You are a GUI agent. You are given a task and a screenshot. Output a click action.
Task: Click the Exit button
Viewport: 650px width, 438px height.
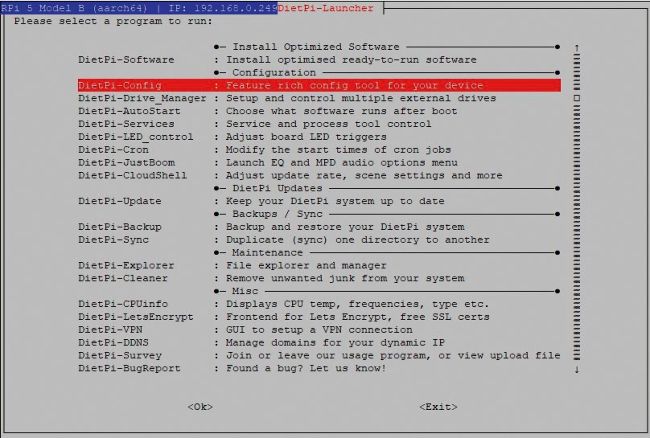tap(438, 407)
